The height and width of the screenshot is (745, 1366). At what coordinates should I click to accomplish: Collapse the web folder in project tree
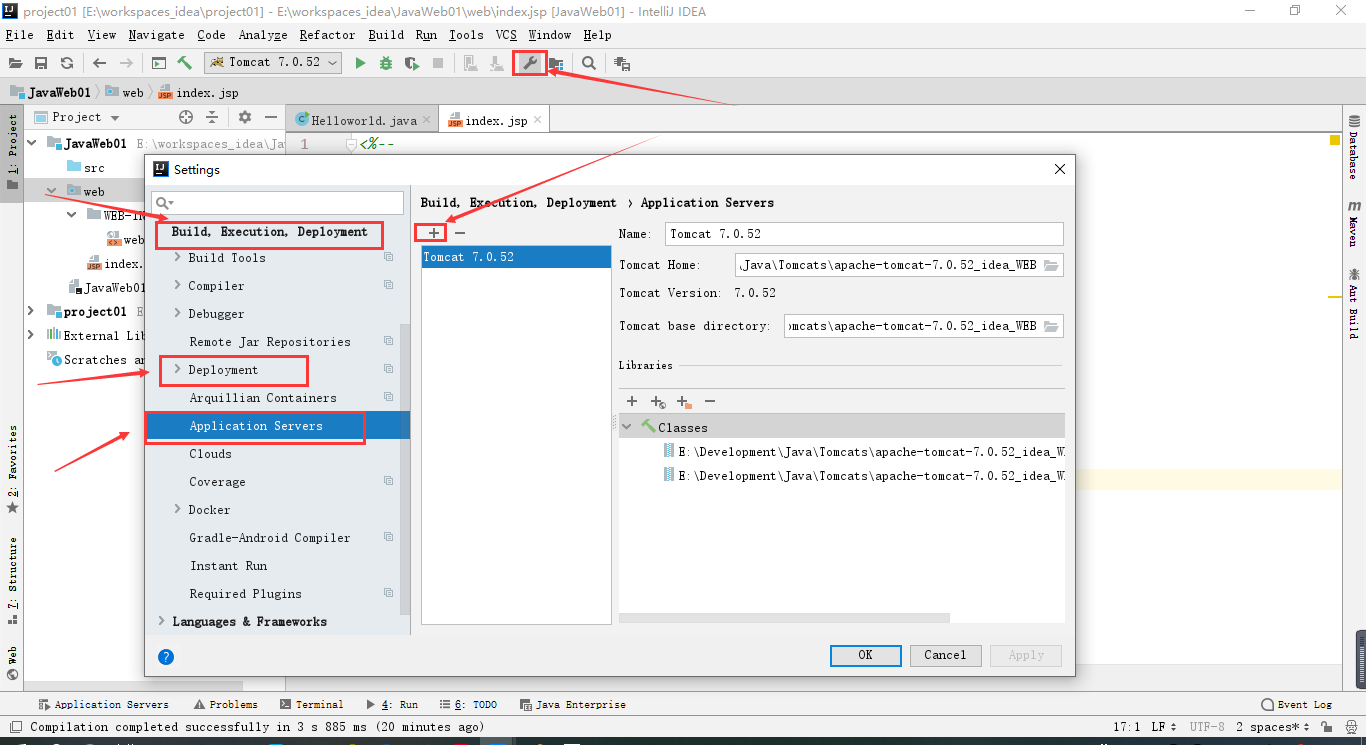point(51,191)
